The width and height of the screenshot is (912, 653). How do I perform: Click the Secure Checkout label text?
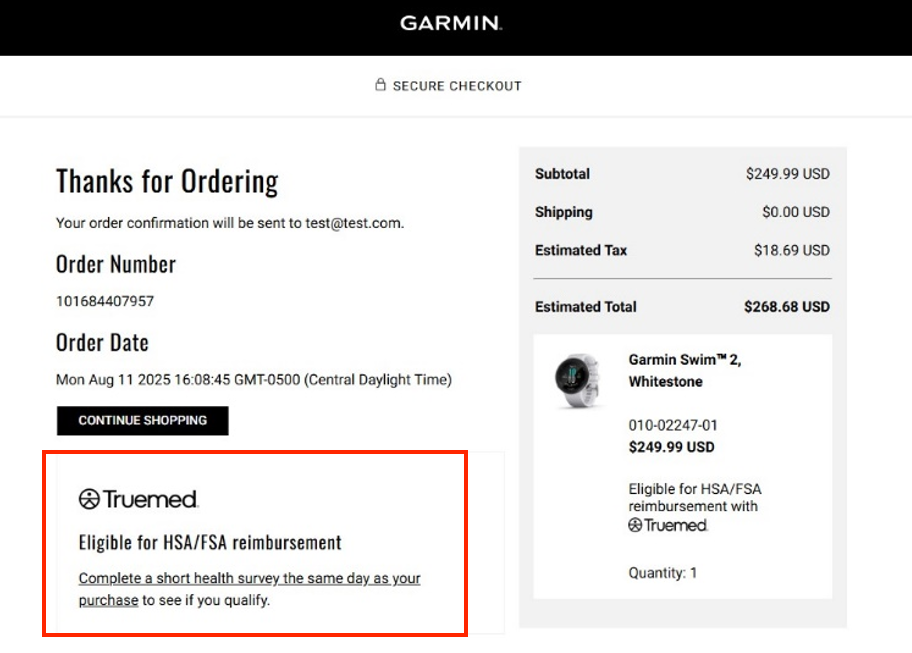(x=457, y=86)
